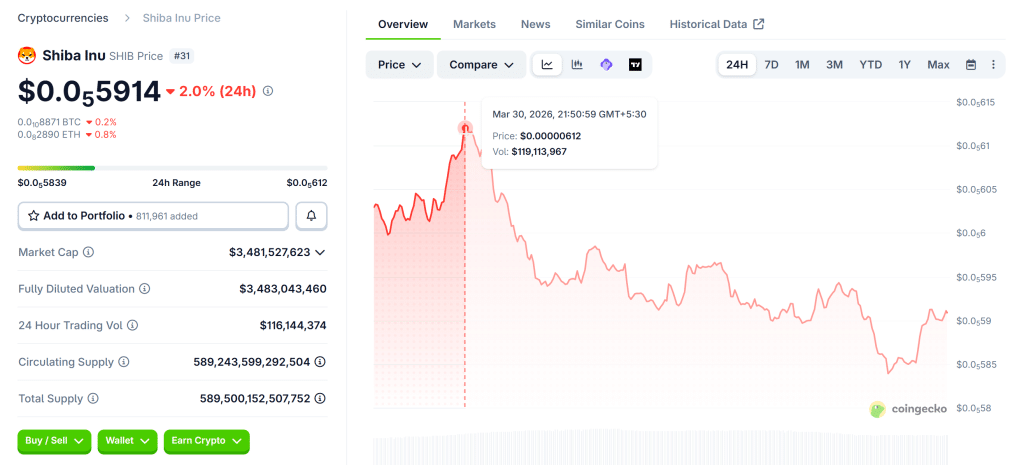Select the 24H time range

pos(737,65)
